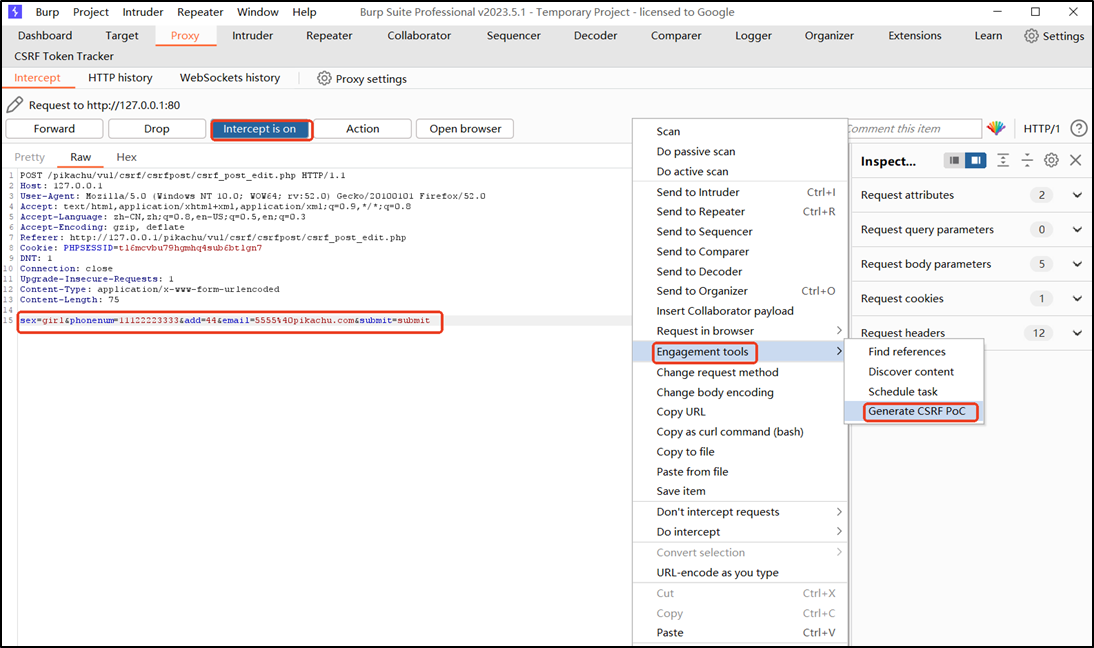Screen dimensions: 1094x648
Task: Open the Help menu
Action: 304,12
